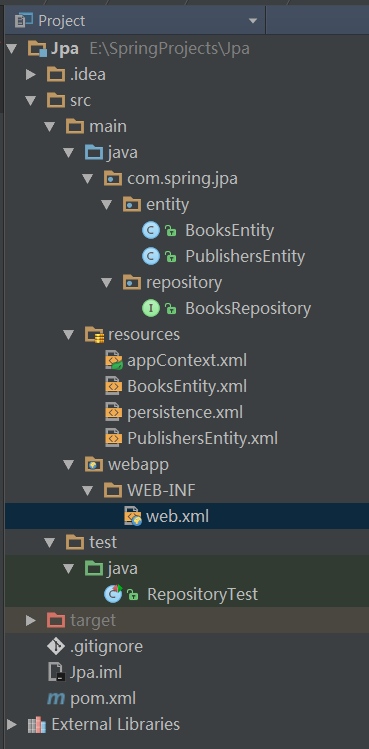Open the Project view dropdown arrow

(x=253, y=21)
